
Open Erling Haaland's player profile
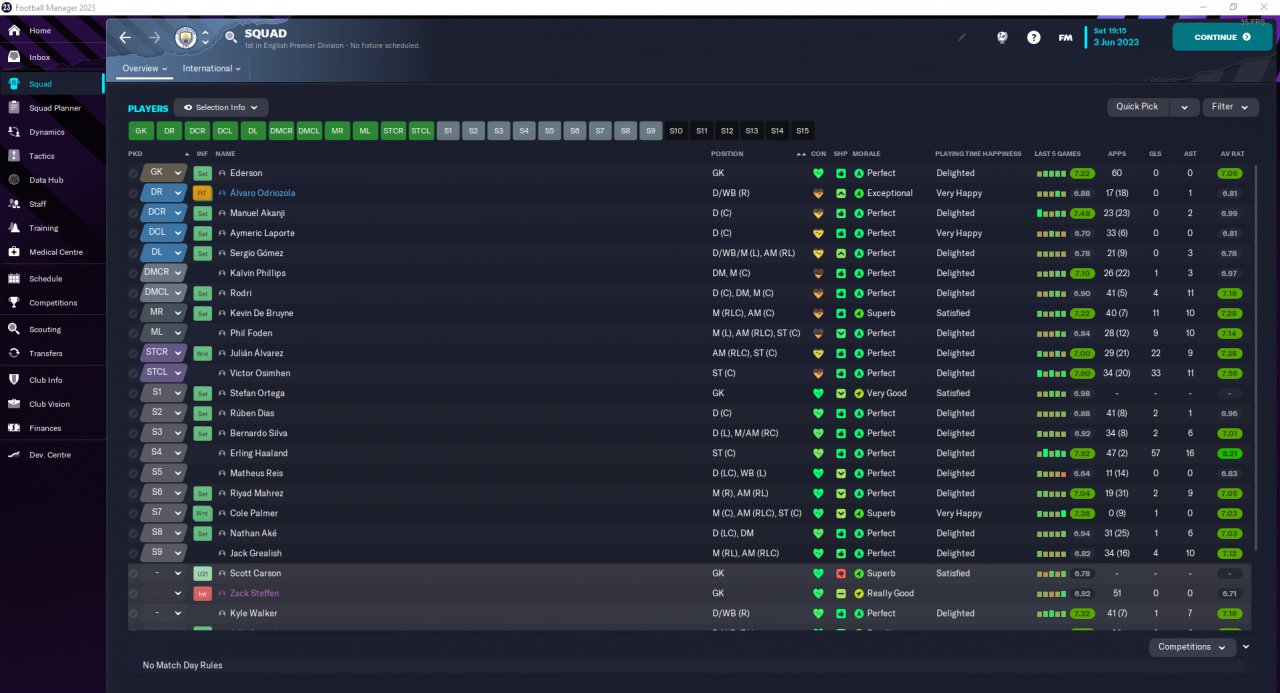[x=258, y=453]
